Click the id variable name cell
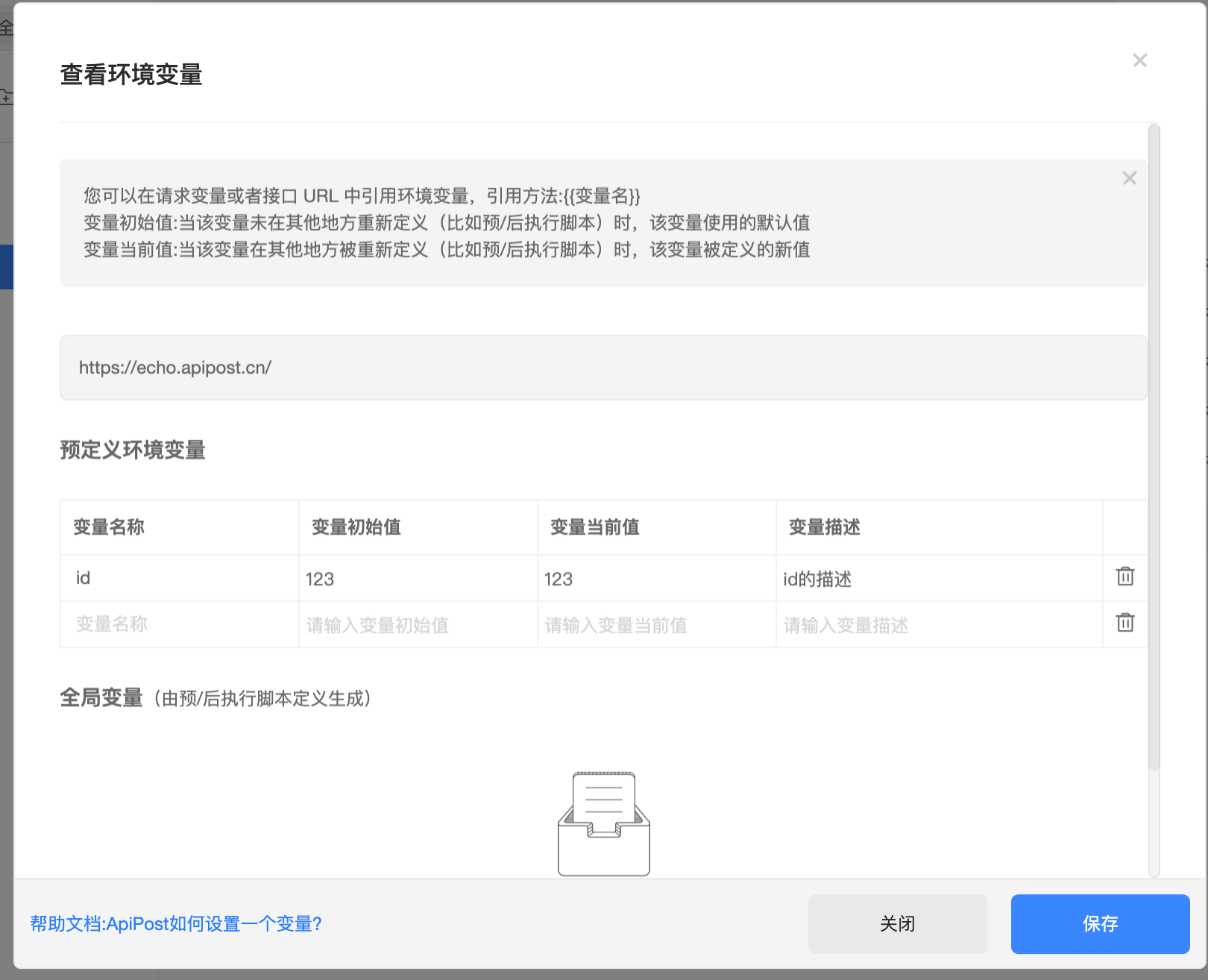Image resolution: width=1208 pixels, height=980 pixels. point(180,578)
